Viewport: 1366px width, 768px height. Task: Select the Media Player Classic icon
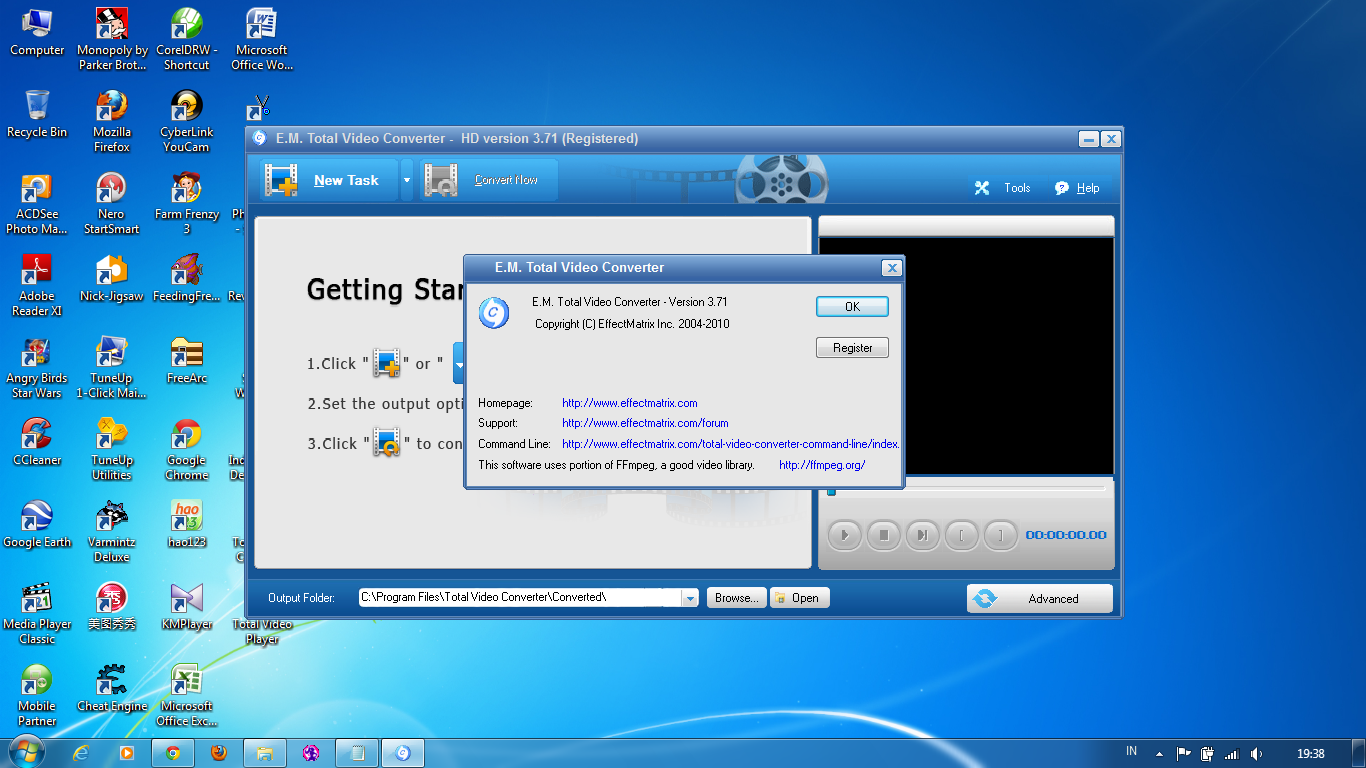point(37,614)
